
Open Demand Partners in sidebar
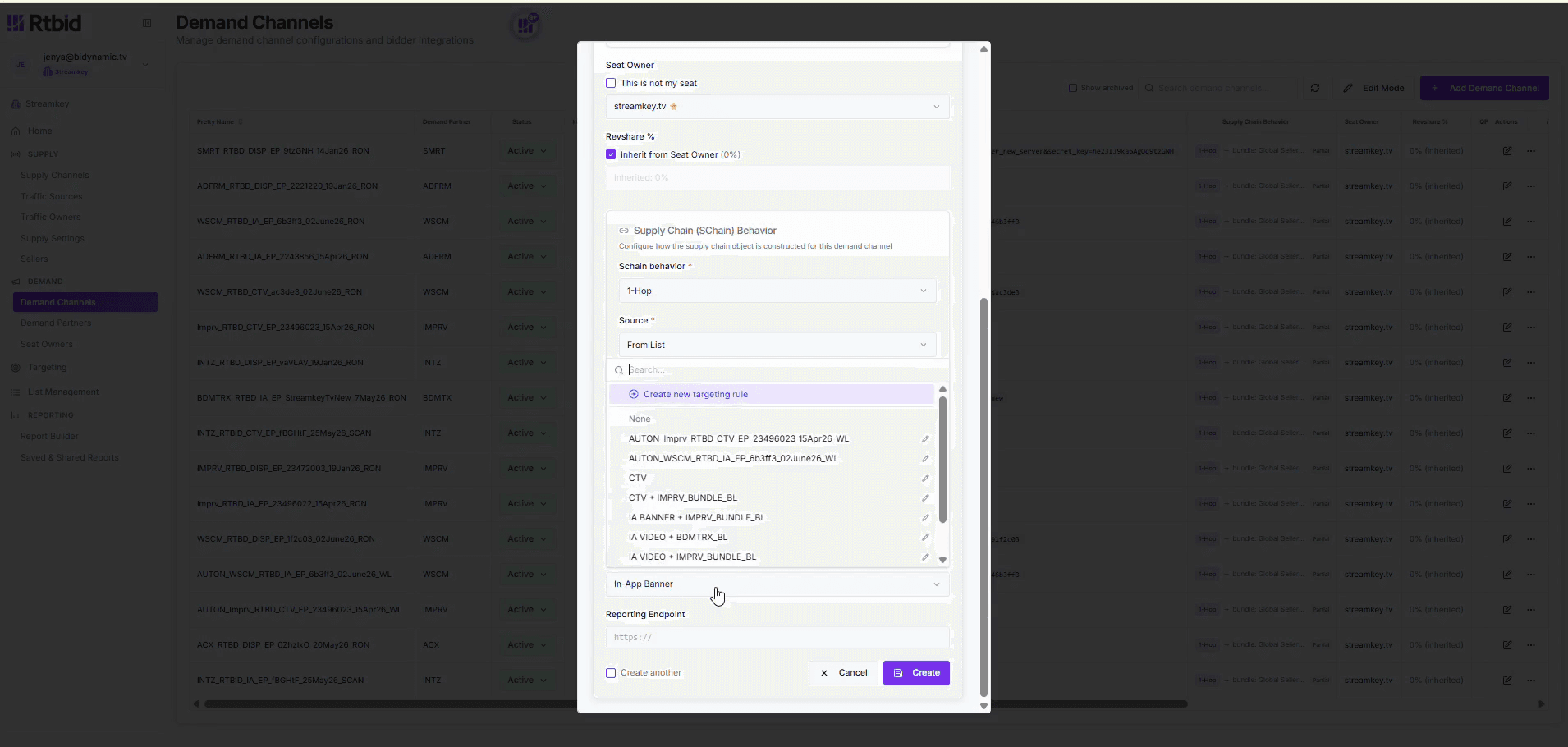(56, 323)
